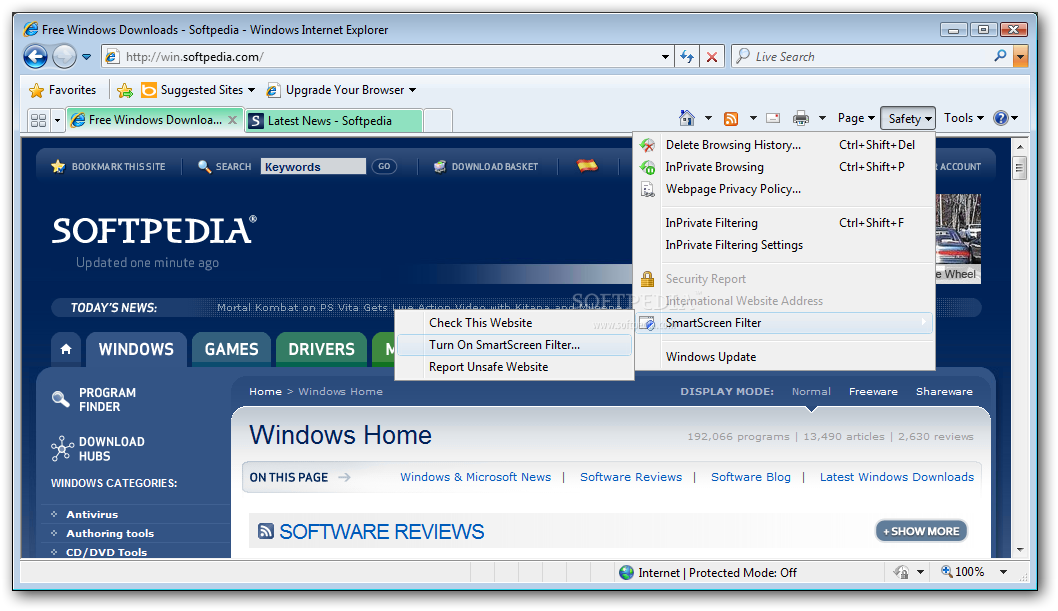Click the Refresh page icon

coord(688,57)
